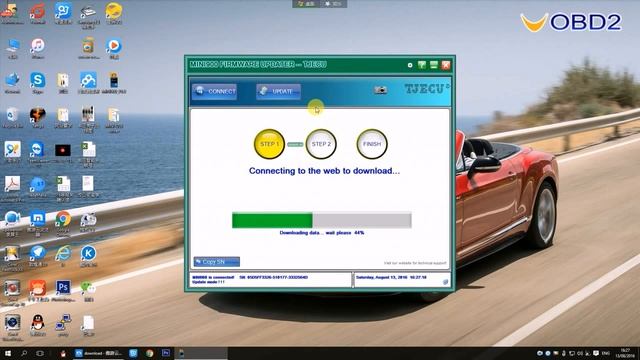Open the blue video play desktop shortcut

click(114, 48)
